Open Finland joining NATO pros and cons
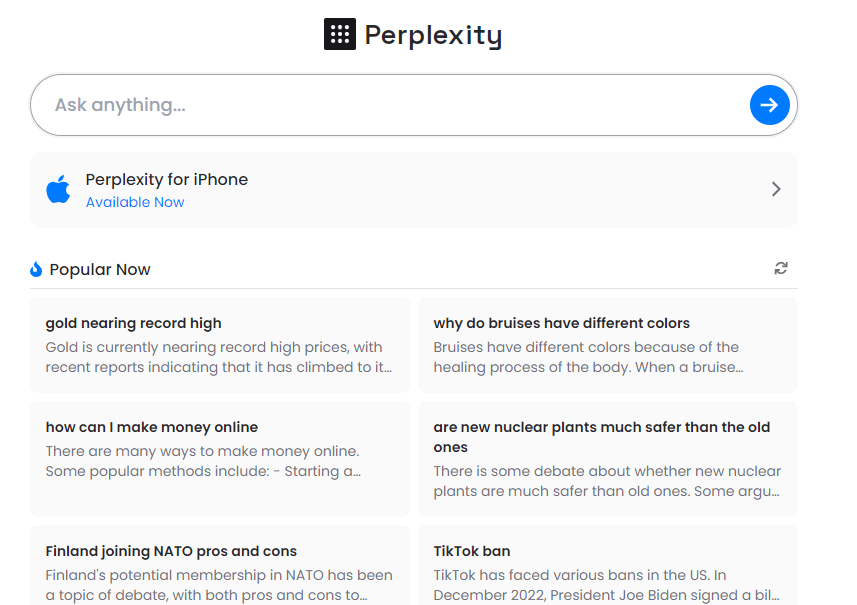The image size is (857, 605). click(x=171, y=551)
